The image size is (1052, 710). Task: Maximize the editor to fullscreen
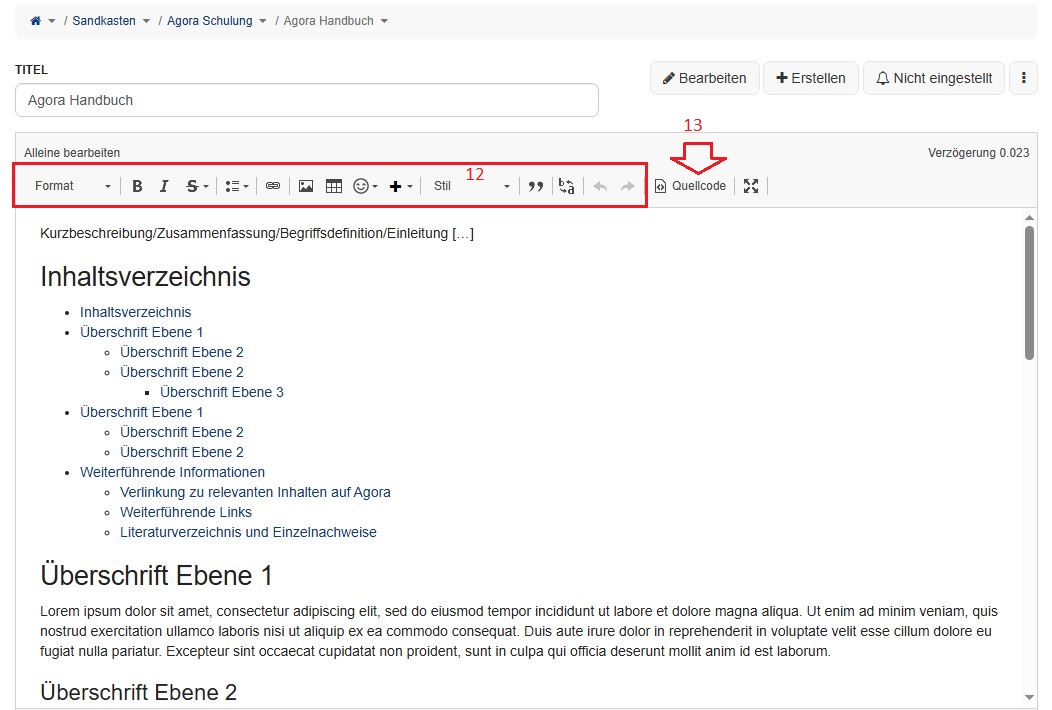tap(751, 186)
